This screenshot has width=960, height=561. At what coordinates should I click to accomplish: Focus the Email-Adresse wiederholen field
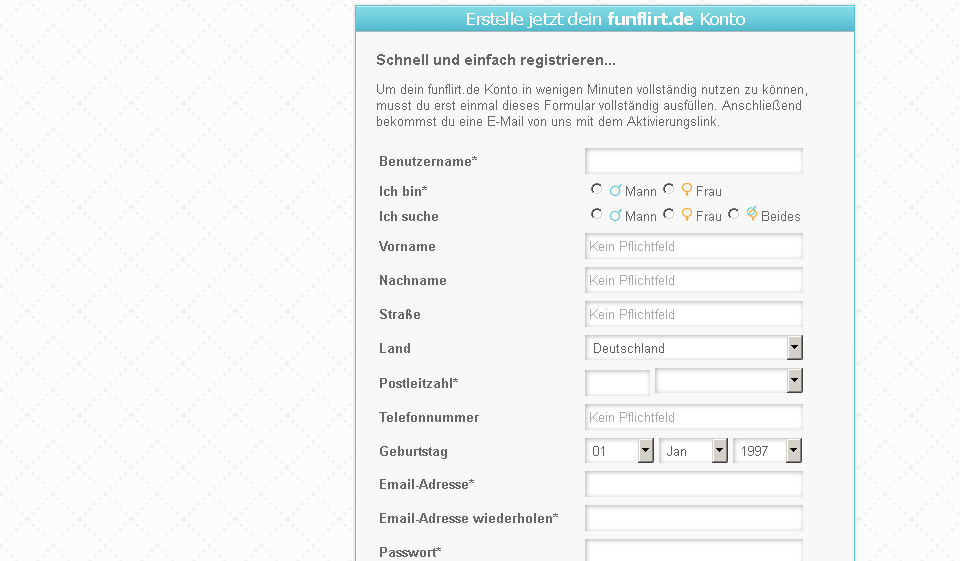(694, 518)
